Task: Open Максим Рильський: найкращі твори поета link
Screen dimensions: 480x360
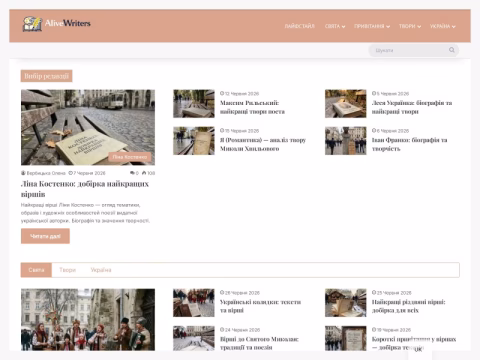Action: [x=252, y=107]
